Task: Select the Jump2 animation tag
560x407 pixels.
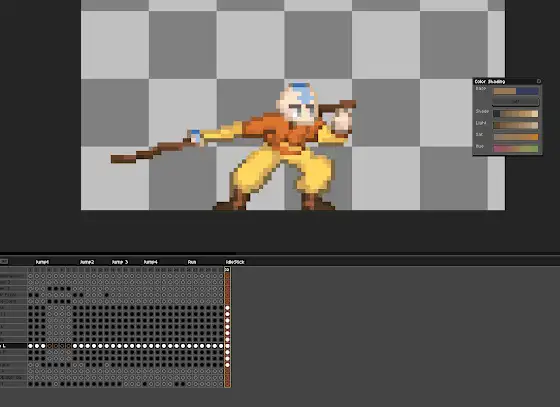Action: click(x=87, y=262)
